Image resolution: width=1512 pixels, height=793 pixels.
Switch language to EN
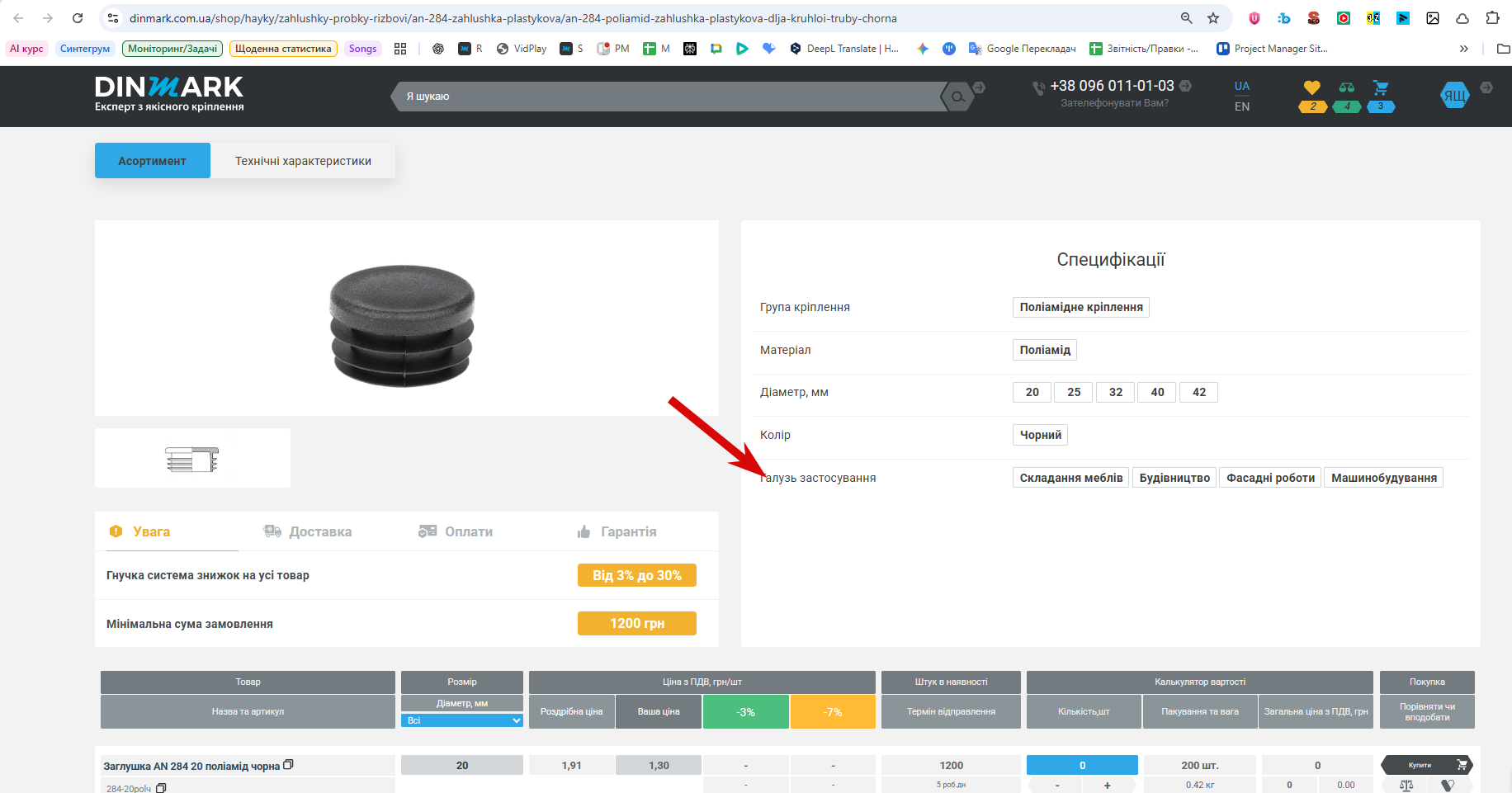(1242, 106)
